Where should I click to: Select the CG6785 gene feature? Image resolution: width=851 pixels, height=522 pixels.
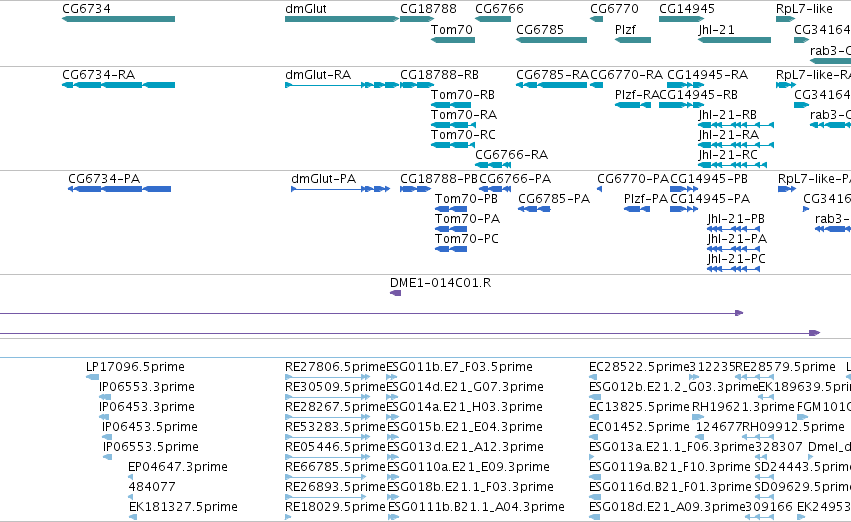pos(551,40)
